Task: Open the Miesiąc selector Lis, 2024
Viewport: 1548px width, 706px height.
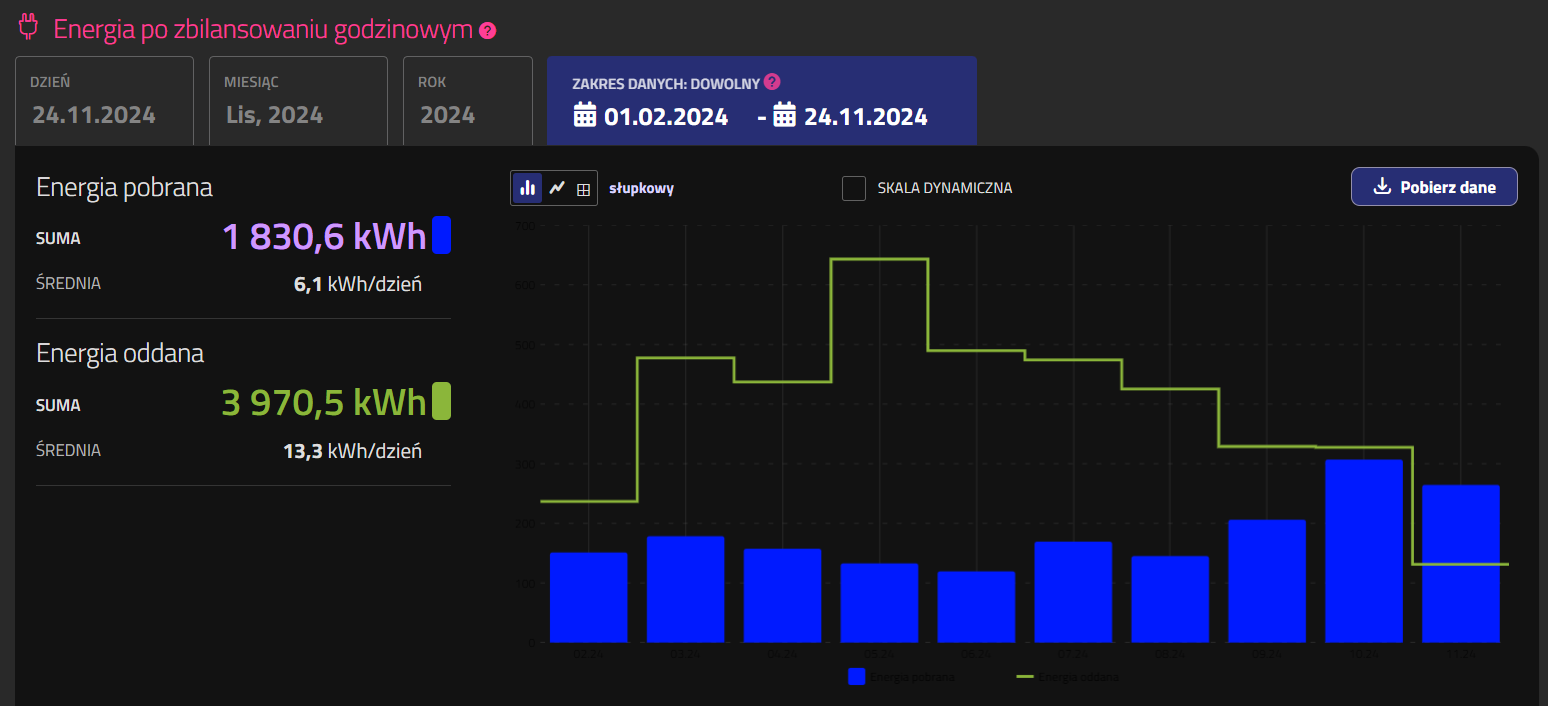Action: 298,100
